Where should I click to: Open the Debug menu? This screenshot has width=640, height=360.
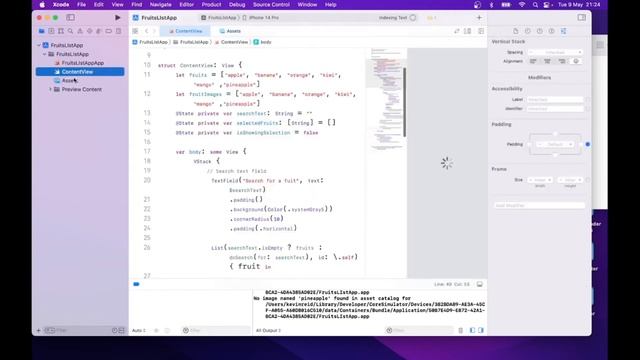[x=237, y=4]
